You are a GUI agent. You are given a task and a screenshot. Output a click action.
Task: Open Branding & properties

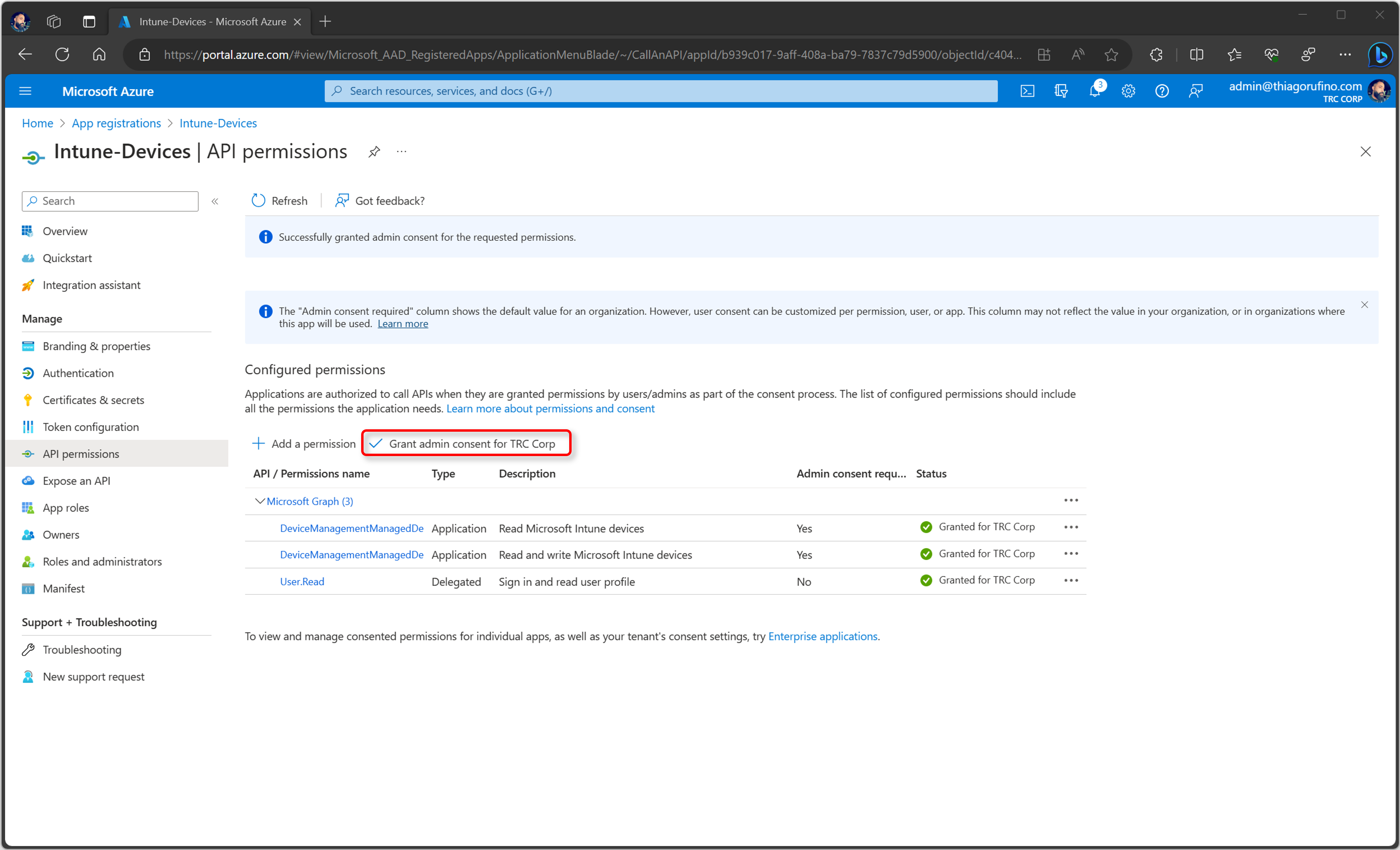pos(96,346)
